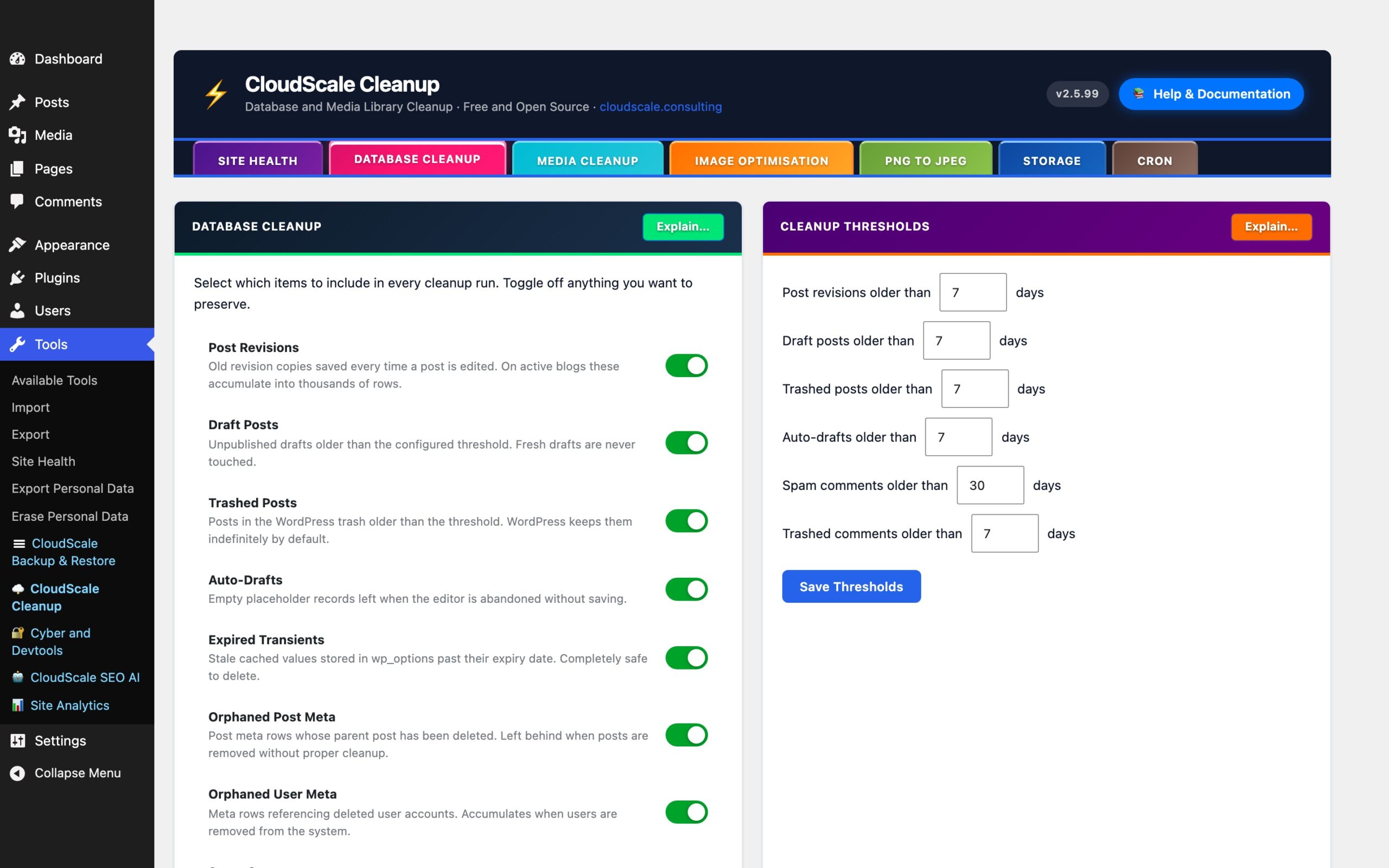Click the Posts pushpin icon
Image resolution: width=1389 pixels, height=868 pixels.
pos(17,102)
